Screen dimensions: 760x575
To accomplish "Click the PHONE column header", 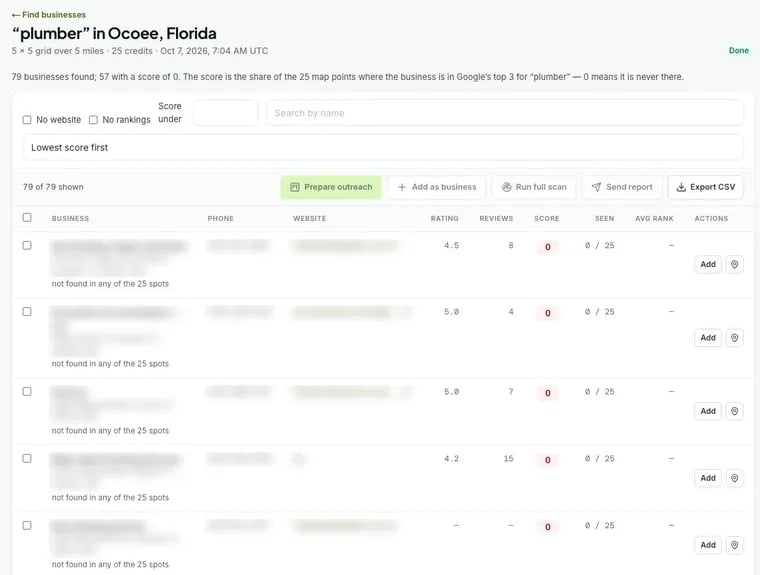I will pyautogui.click(x=221, y=219).
